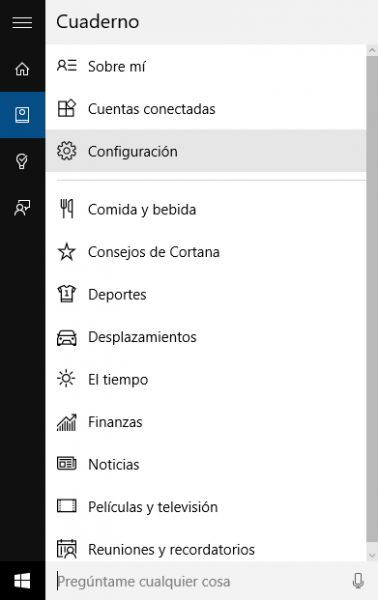378x600 pixels.
Task: Activate the microphone icon
Action: tap(358, 581)
